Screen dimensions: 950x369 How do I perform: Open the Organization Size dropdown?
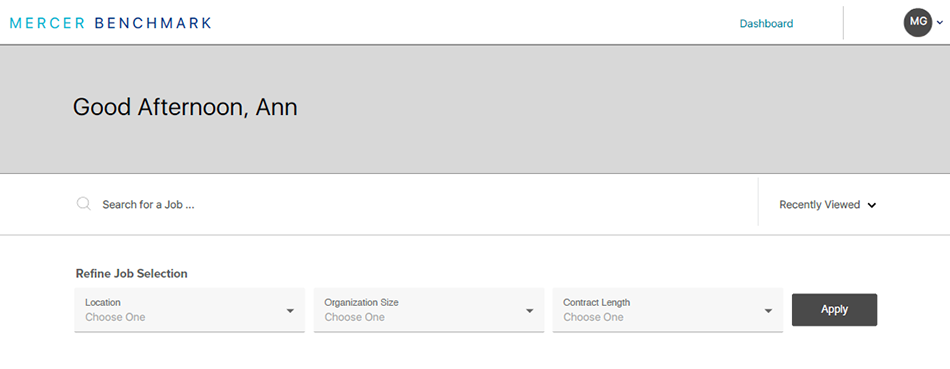click(428, 310)
